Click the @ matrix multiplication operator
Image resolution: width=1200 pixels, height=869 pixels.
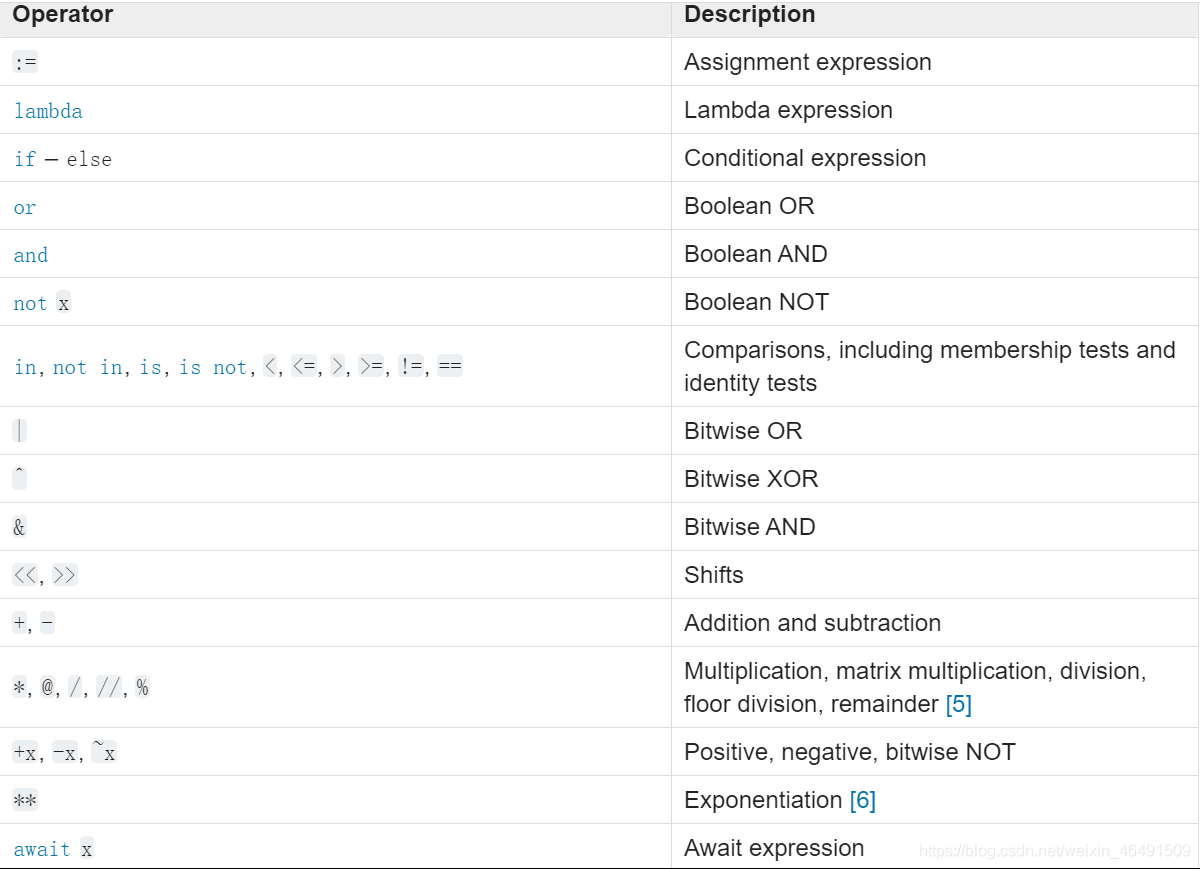tap(47, 687)
